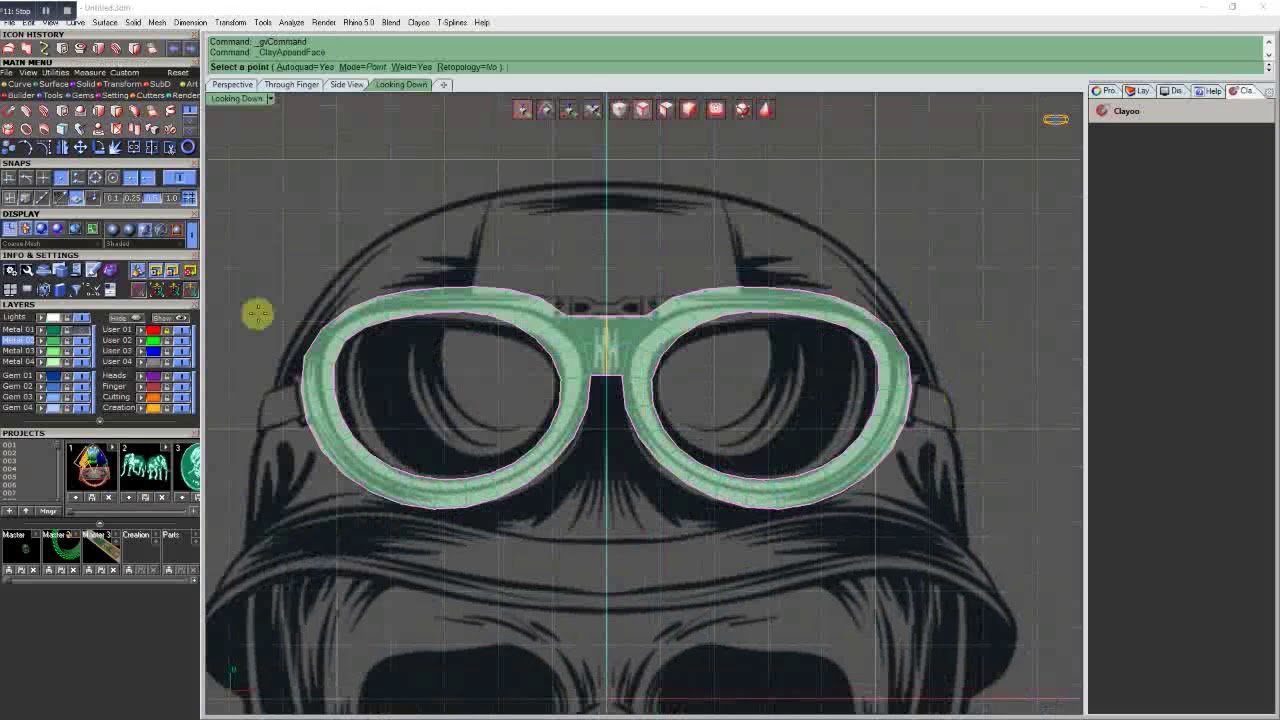
Task: Open the Looking Down viewport dropdown arrow
Action: point(270,99)
